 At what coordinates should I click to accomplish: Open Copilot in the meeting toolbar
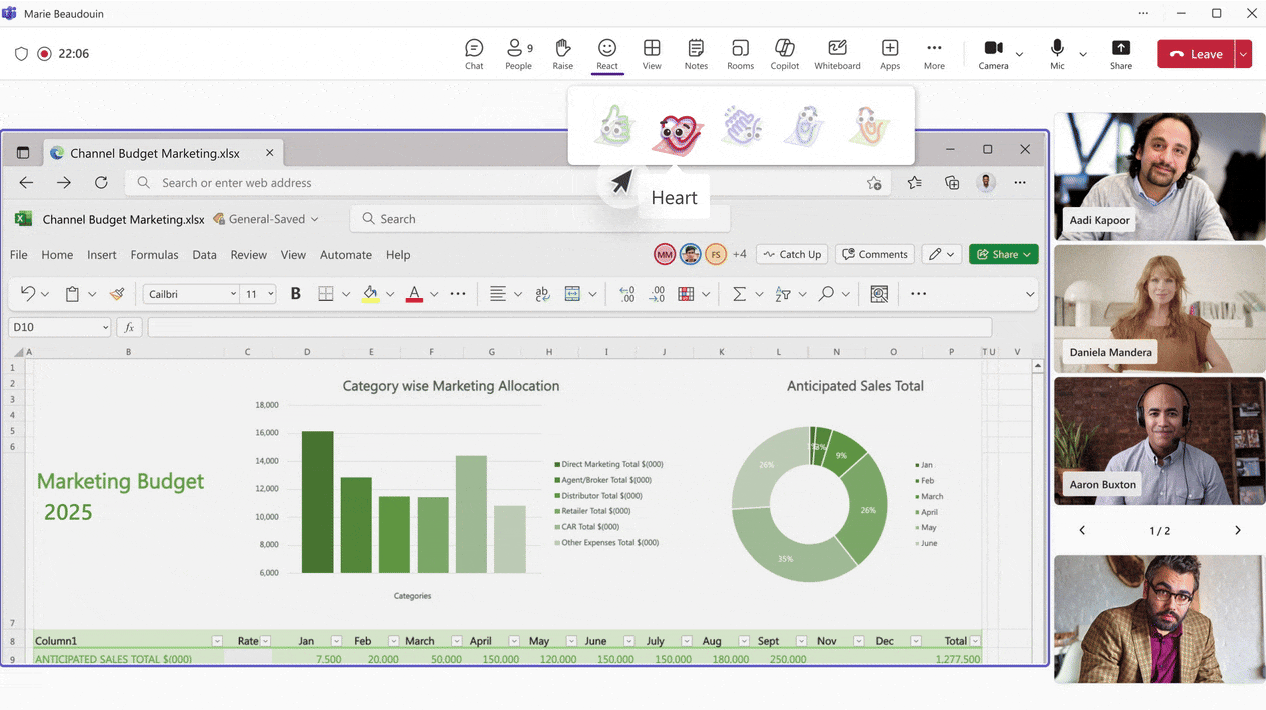click(784, 54)
